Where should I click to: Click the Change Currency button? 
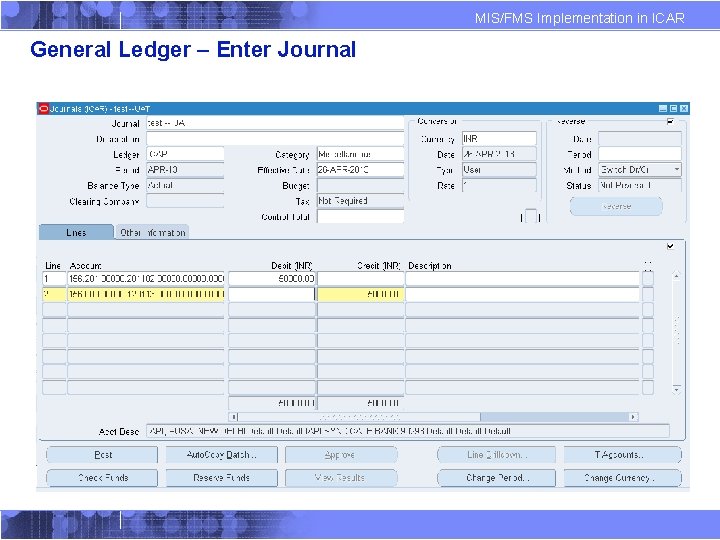(x=622, y=478)
